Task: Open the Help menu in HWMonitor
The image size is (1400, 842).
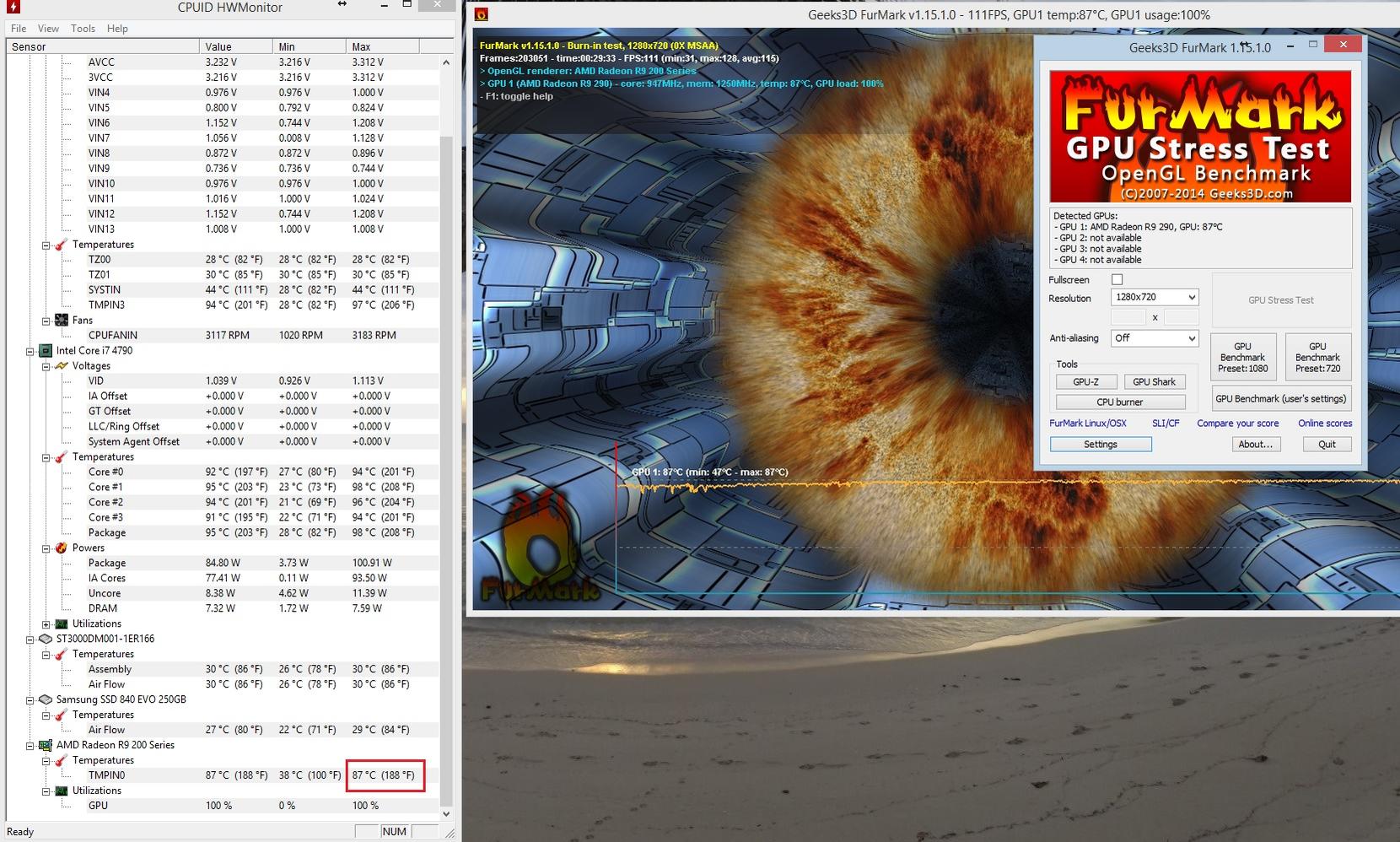Action: 117,29
